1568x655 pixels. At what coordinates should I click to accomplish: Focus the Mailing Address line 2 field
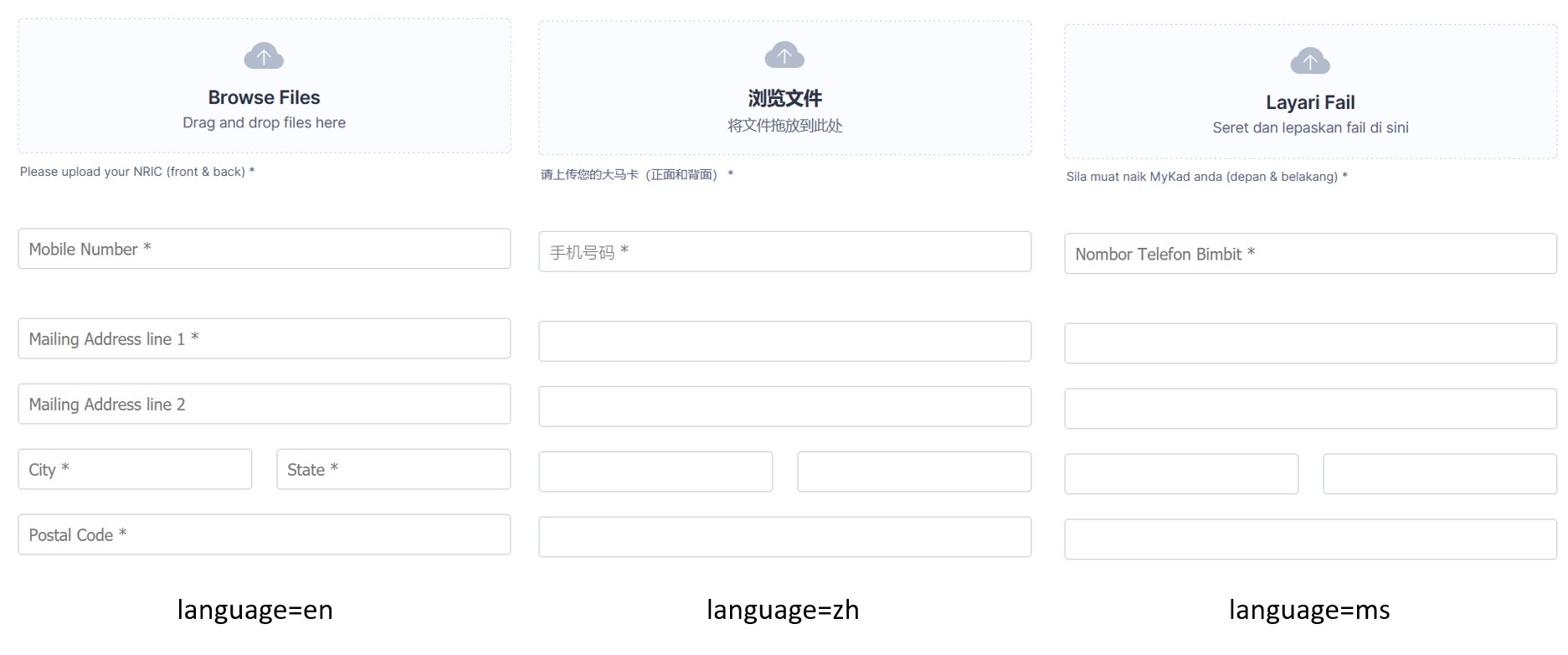pyautogui.click(x=264, y=404)
